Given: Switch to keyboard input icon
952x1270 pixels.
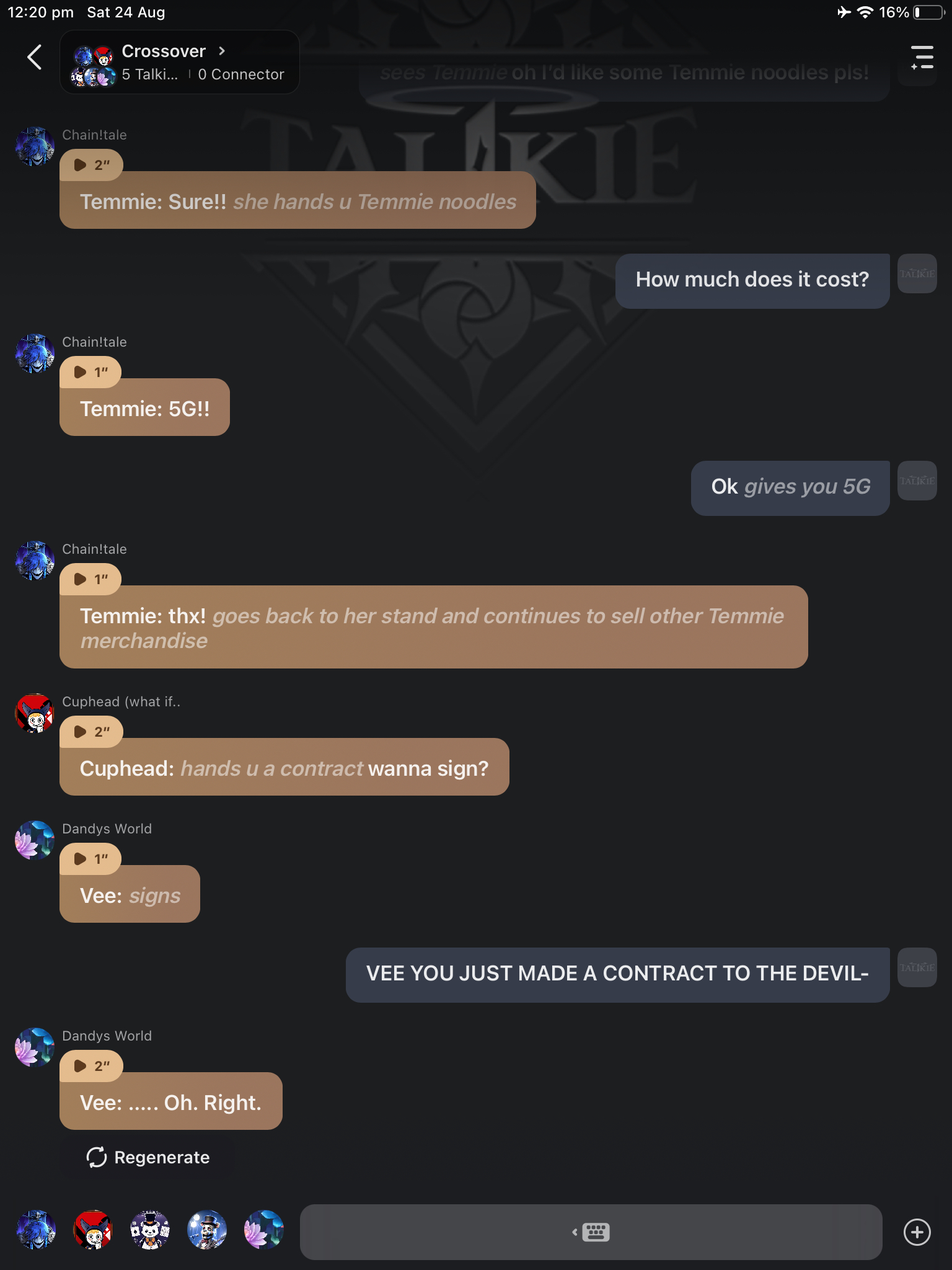Looking at the screenshot, I should 592,1232.
